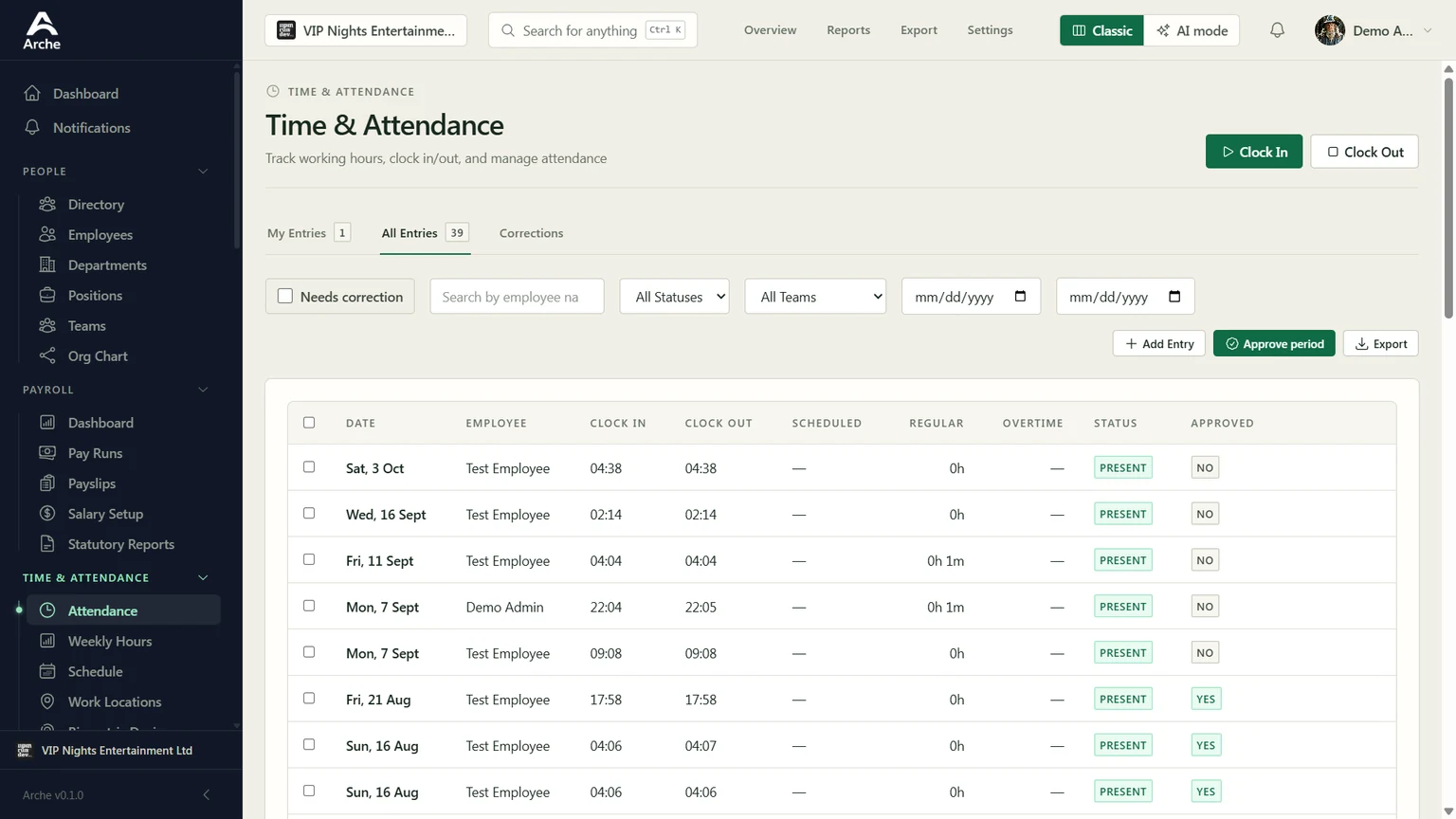Click the Clock Out button
This screenshot has width=1456, height=819.
[x=1364, y=152]
